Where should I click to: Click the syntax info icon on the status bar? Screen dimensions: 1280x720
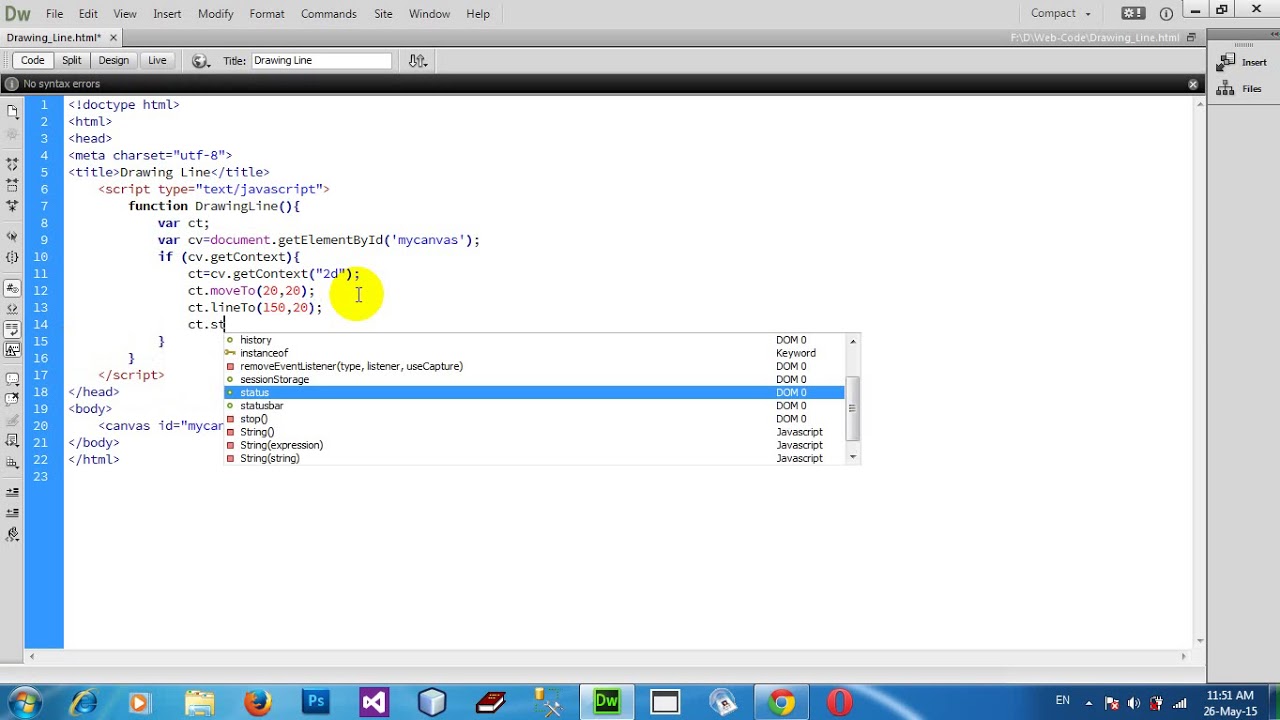(x=11, y=84)
